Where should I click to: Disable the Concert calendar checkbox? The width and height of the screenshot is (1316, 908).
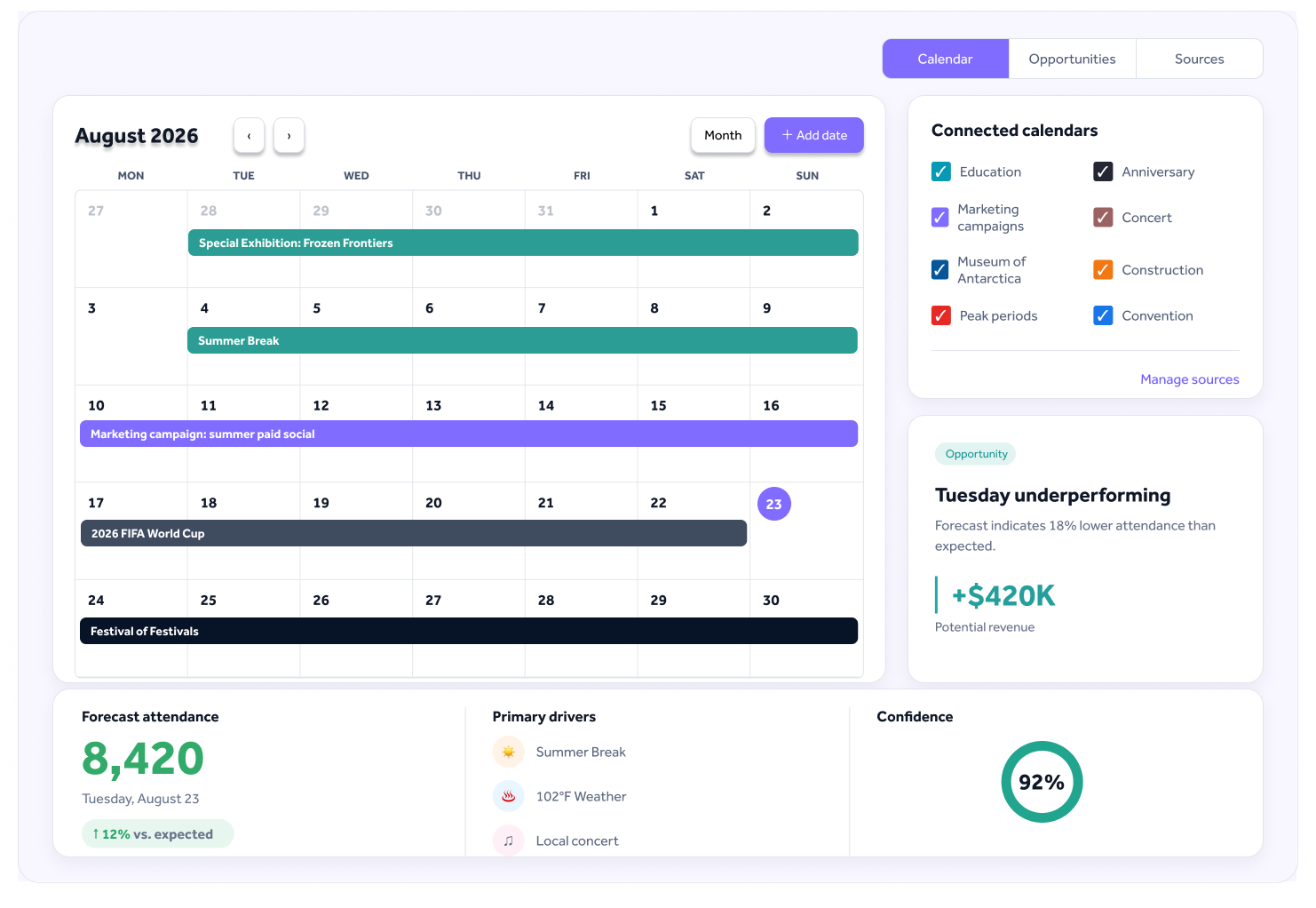[1103, 218]
